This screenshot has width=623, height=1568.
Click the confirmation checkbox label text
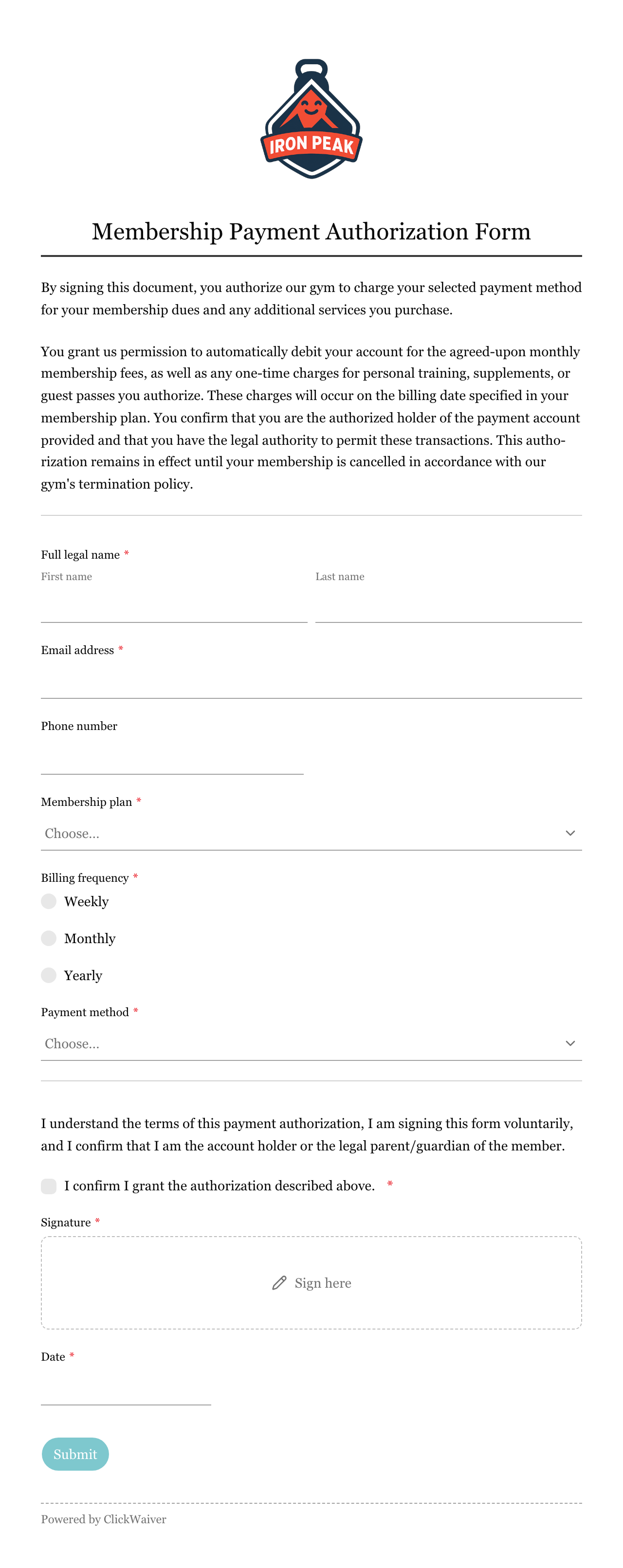(219, 1186)
